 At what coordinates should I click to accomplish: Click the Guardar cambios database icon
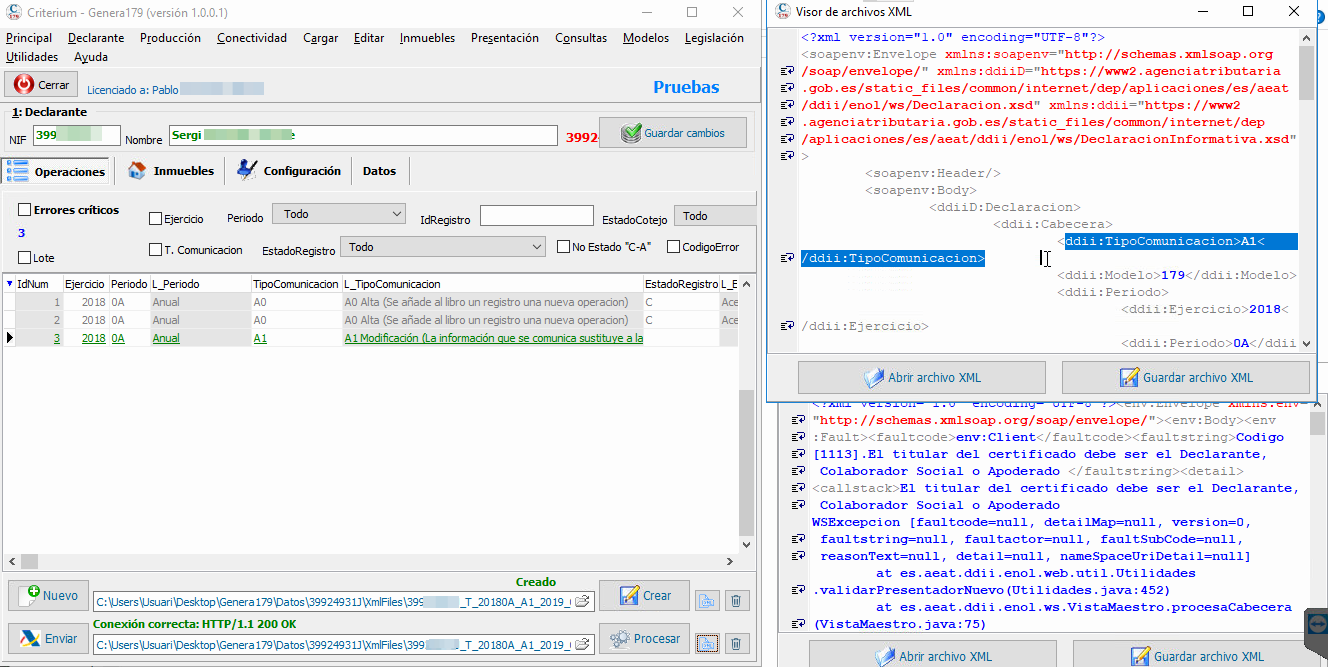(x=630, y=133)
